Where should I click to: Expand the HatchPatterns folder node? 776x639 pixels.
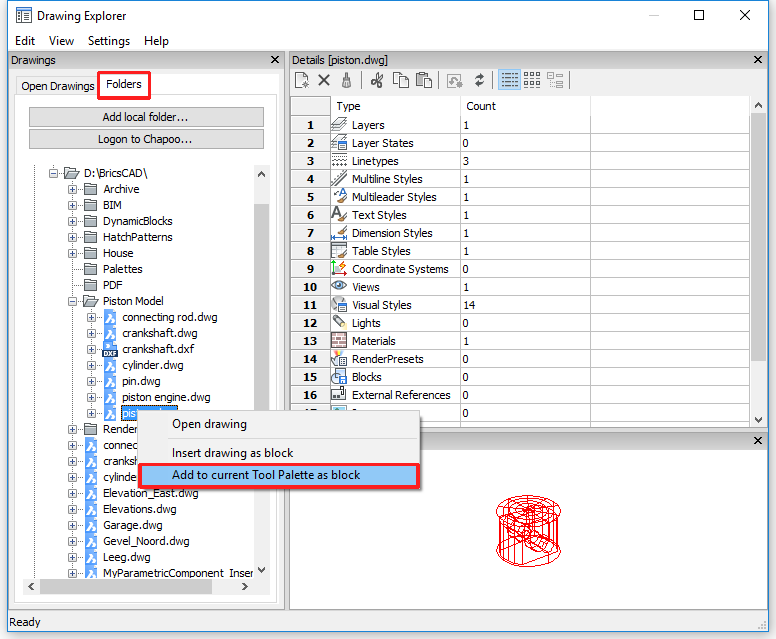pyautogui.click(x=73, y=237)
